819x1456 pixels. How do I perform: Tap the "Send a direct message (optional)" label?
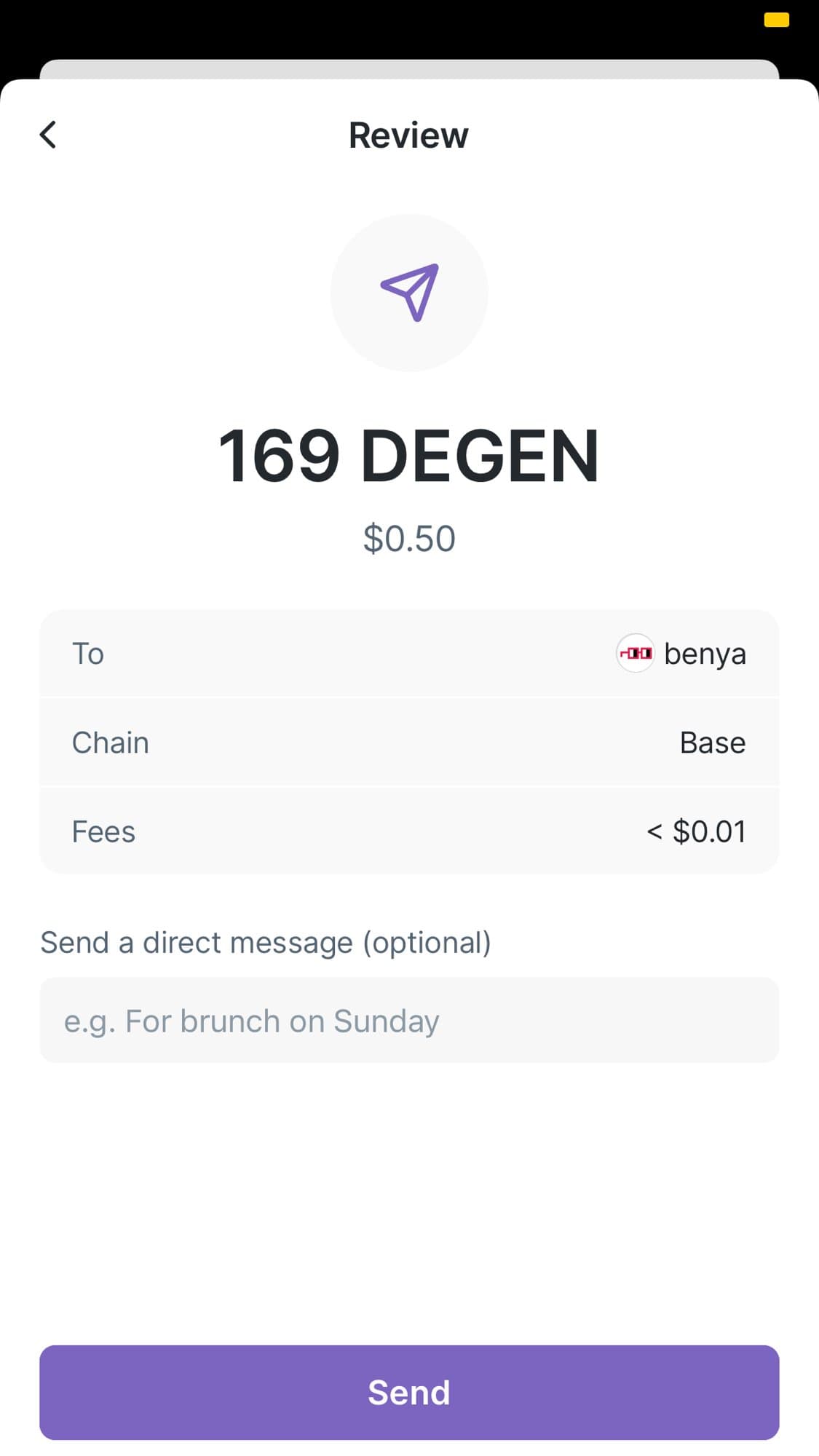click(266, 942)
